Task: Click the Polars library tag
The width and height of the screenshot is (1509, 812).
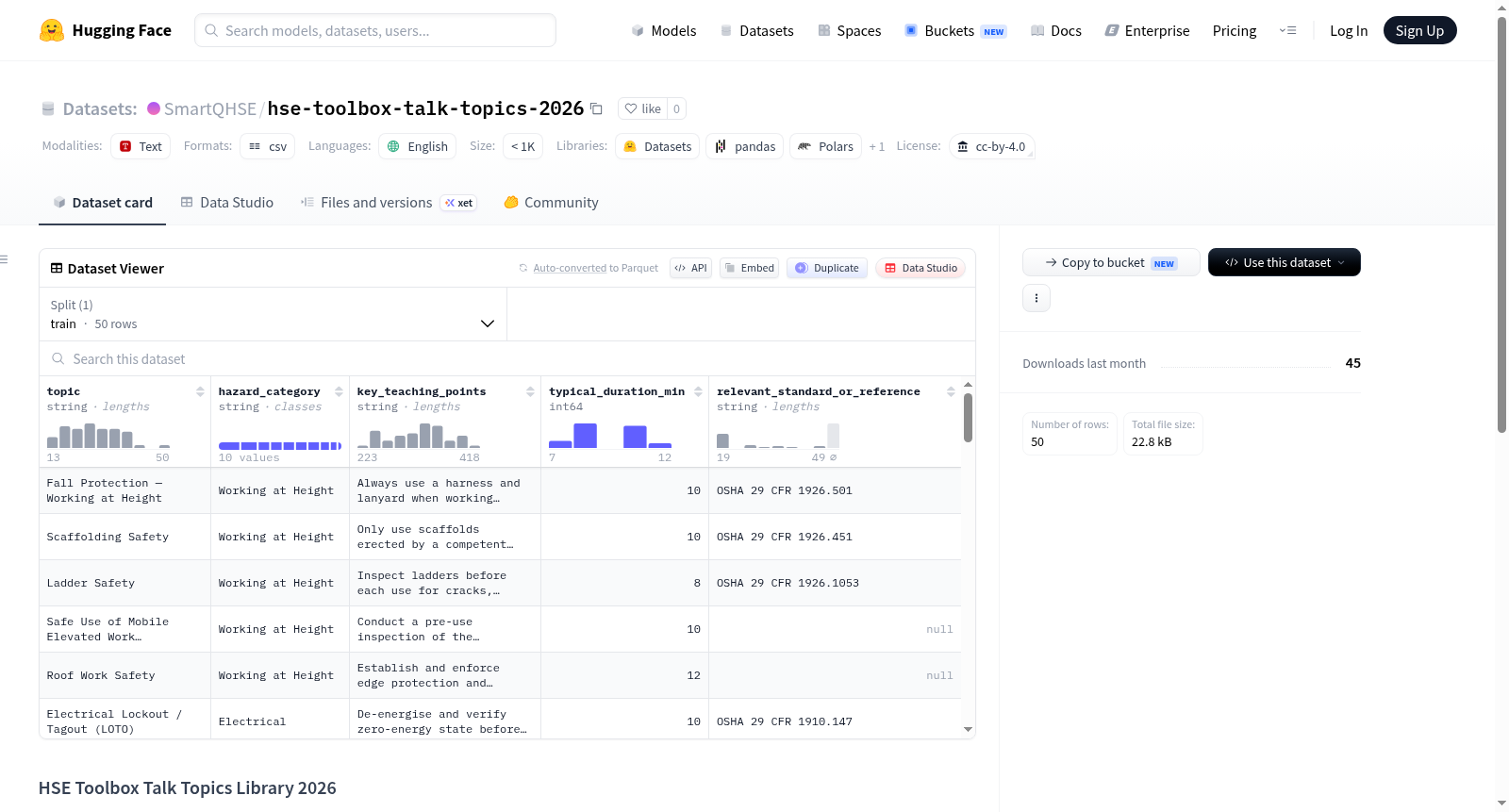Action: pyautogui.click(x=825, y=146)
